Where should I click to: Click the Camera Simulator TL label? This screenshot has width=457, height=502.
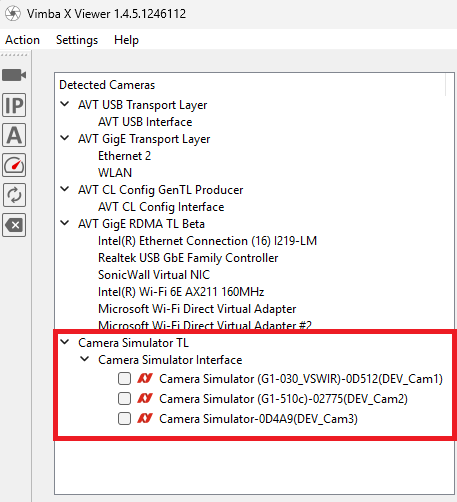coord(133,343)
